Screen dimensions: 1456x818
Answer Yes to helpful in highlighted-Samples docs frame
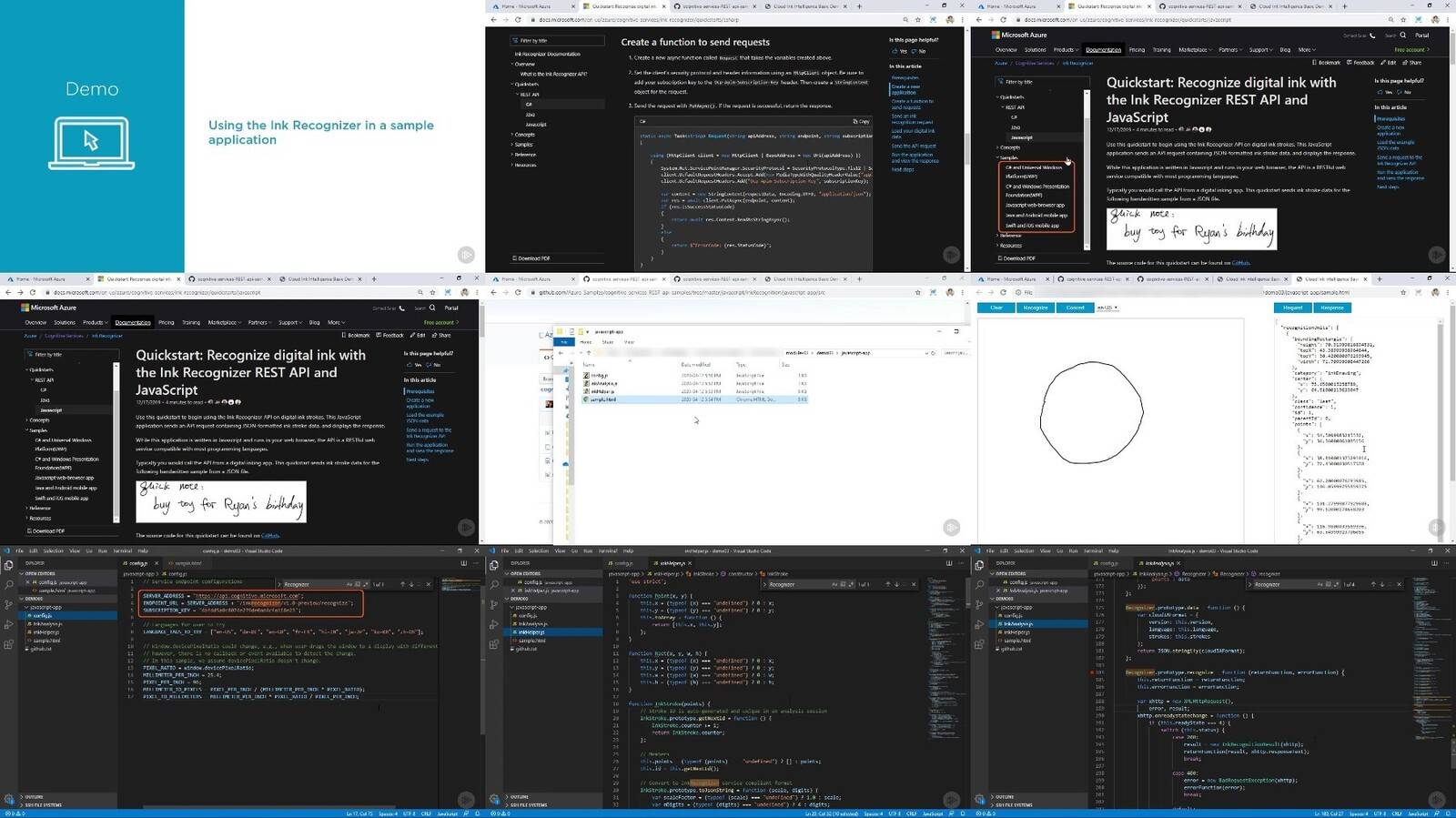[1386, 92]
